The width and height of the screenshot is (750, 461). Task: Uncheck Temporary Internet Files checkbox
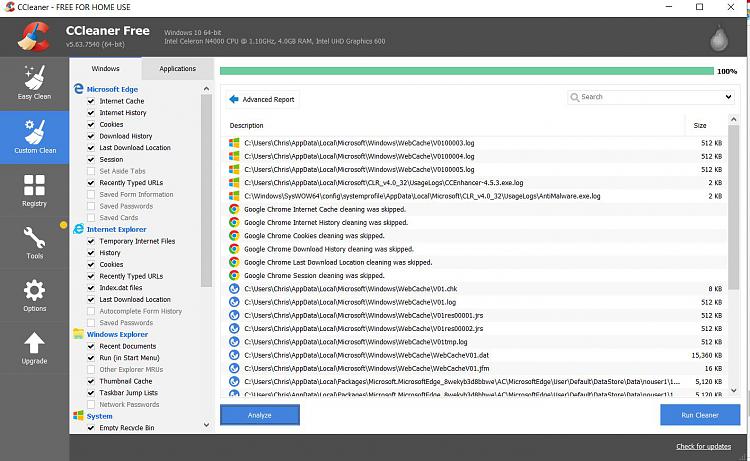(91, 241)
